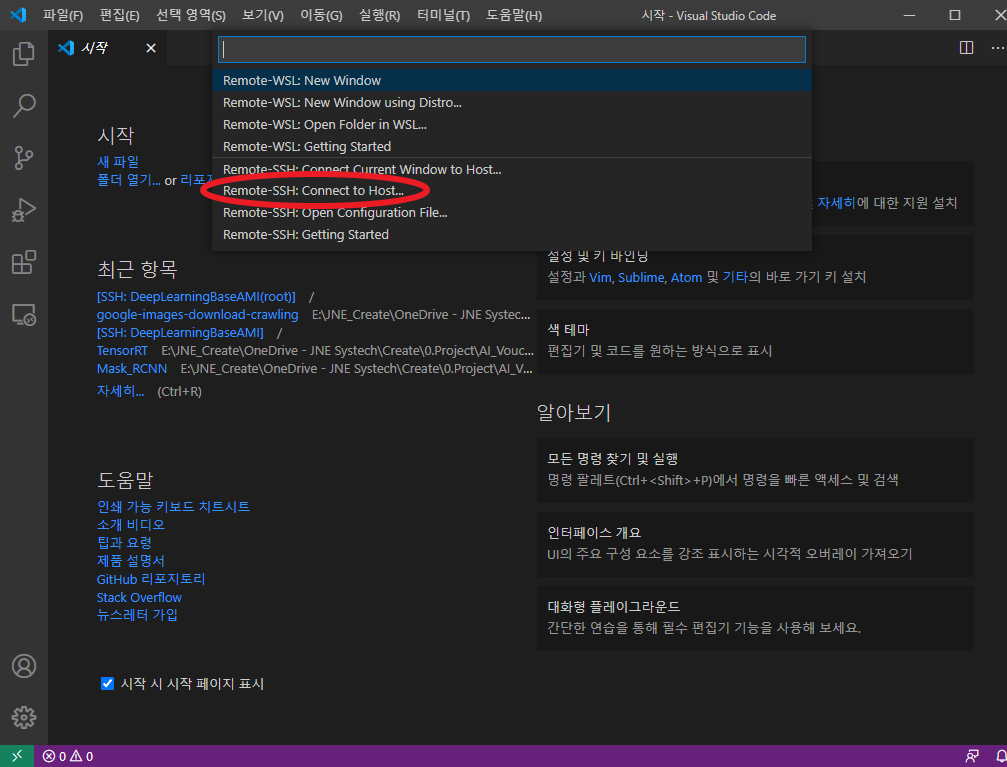Open GitHub 리포지토리 link

click(x=151, y=579)
